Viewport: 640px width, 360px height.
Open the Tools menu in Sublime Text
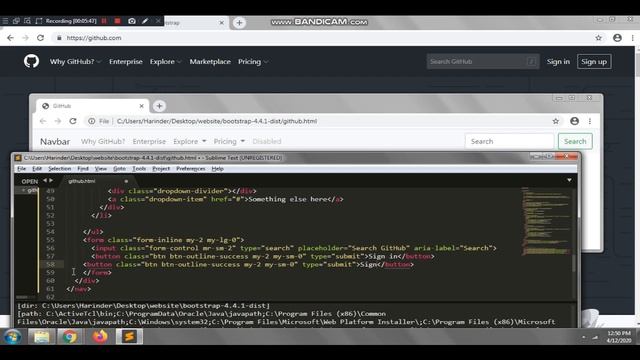pos(139,169)
